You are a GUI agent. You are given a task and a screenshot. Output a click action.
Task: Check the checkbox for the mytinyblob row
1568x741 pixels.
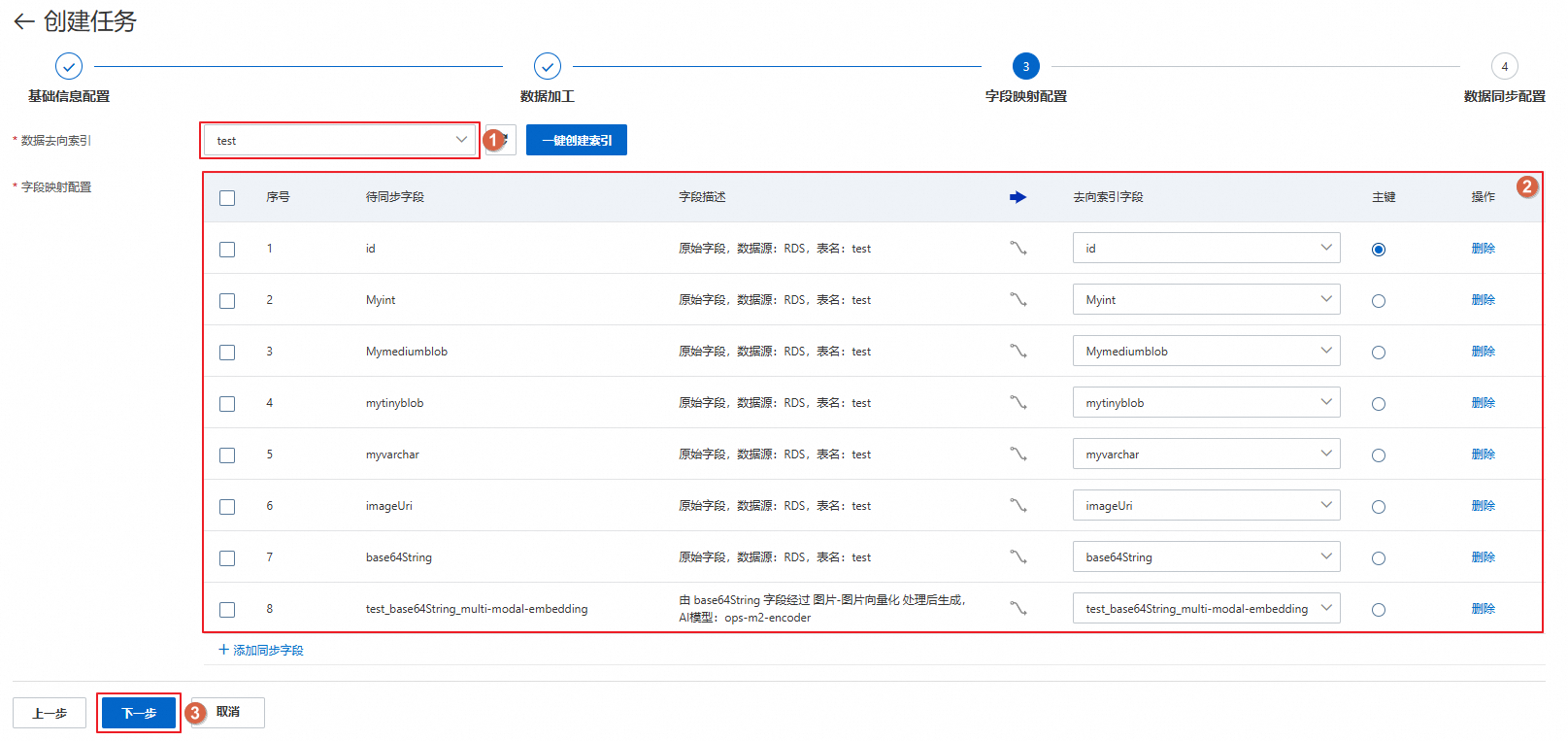(x=227, y=404)
